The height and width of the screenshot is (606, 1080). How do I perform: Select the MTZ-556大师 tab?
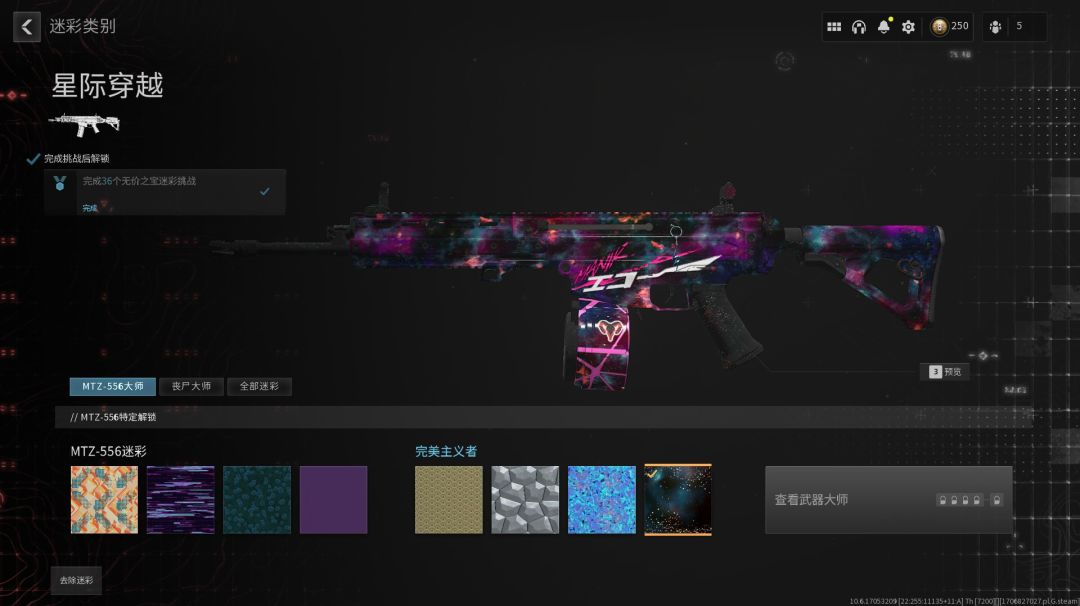112,386
